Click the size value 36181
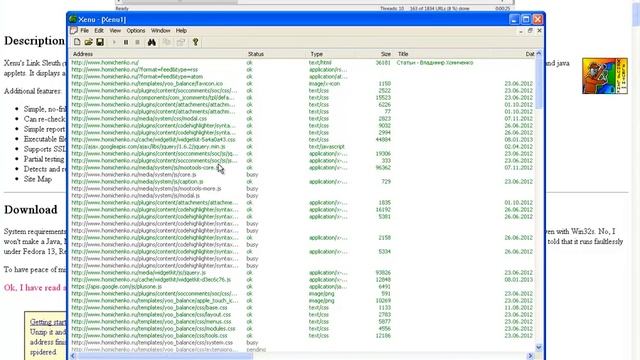Viewport: 640px width, 360px height. coord(383,63)
